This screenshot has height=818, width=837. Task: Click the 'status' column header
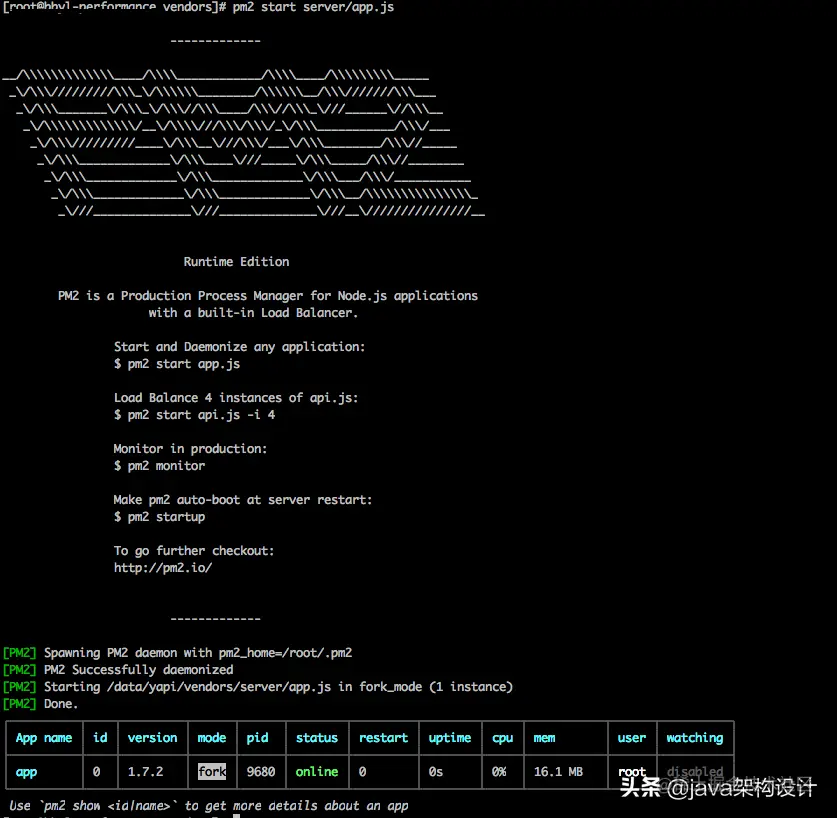pyautogui.click(x=317, y=738)
